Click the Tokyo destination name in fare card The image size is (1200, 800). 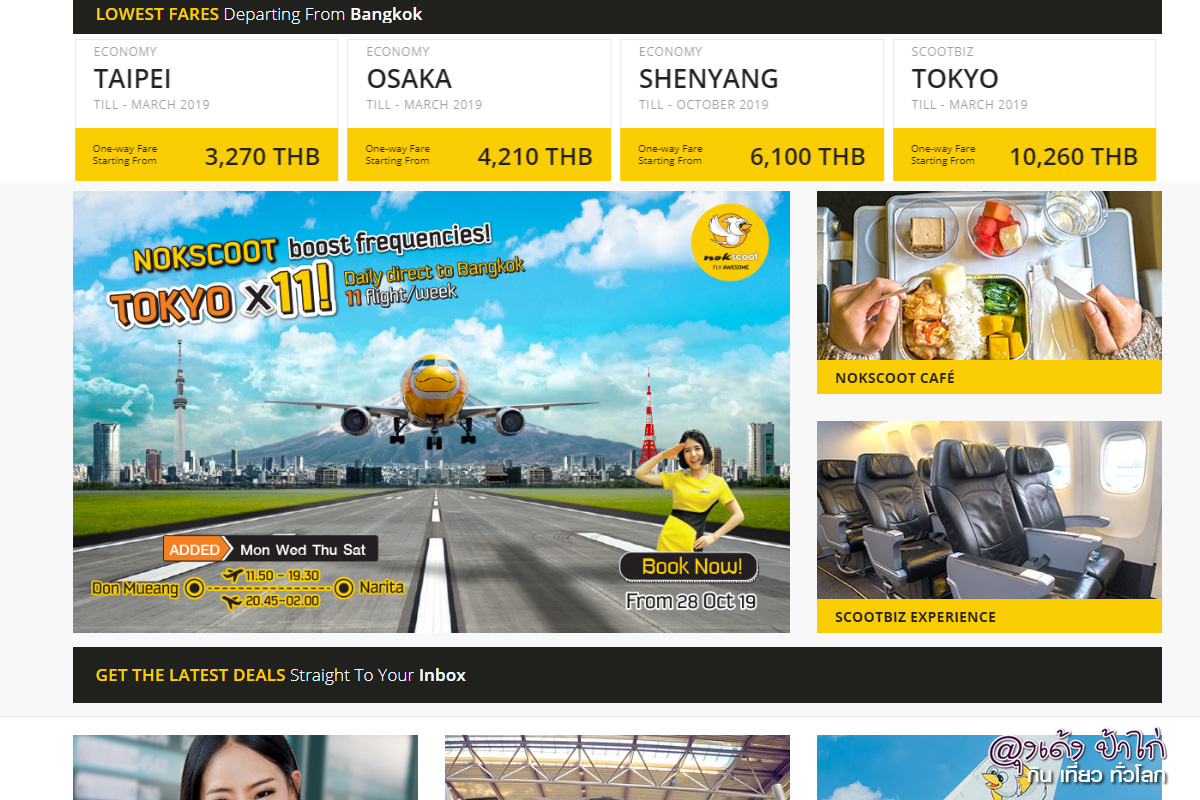(x=955, y=79)
